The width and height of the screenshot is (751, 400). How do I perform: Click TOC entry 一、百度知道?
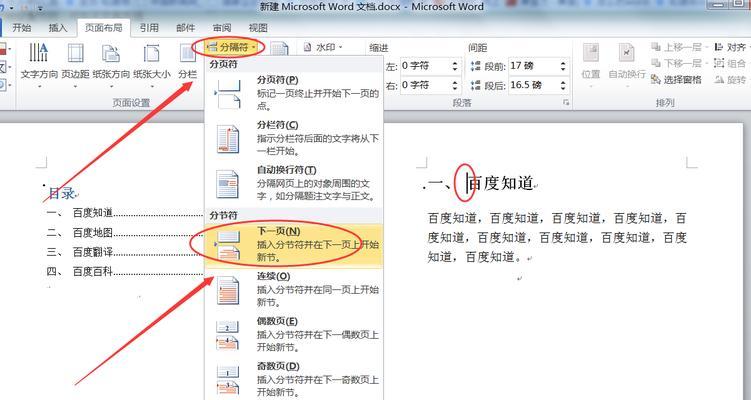point(124,213)
